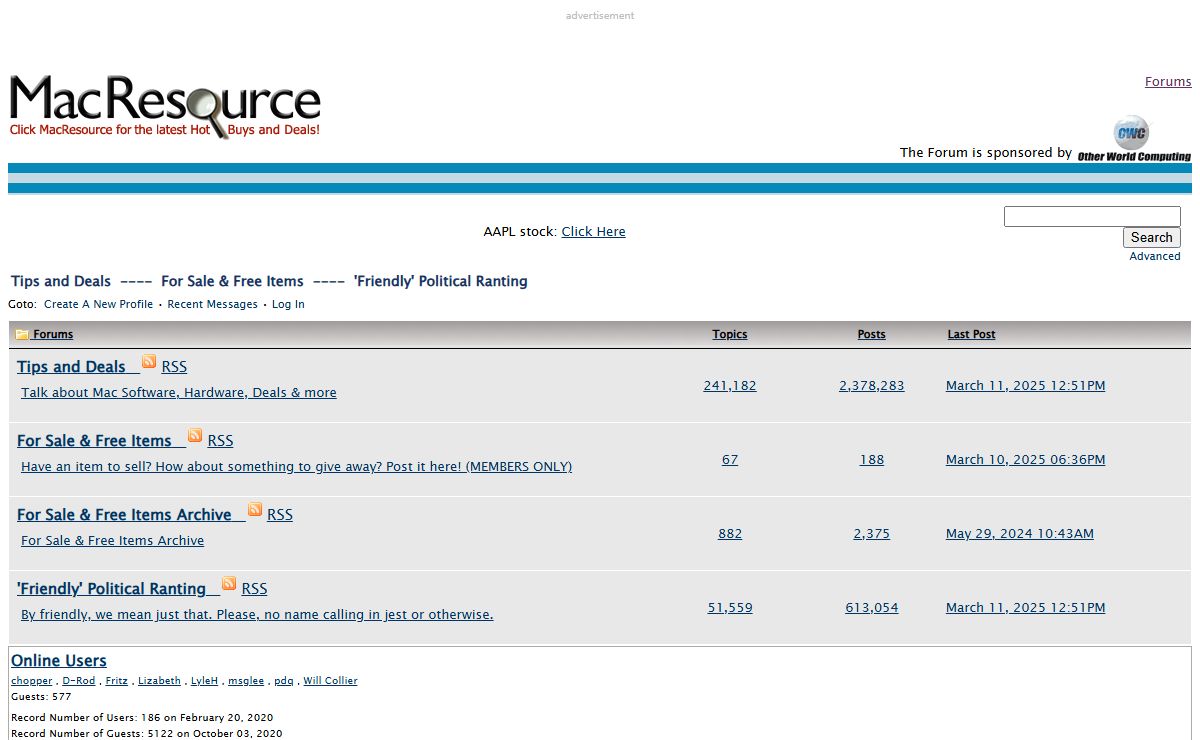Open AAPL stock Click Here link

pos(593,231)
